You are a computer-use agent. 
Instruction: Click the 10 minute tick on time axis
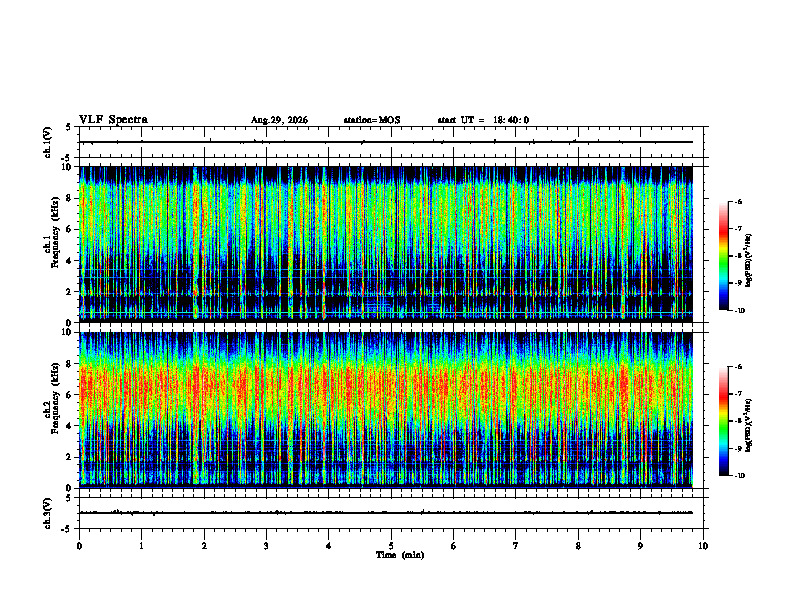point(703,546)
